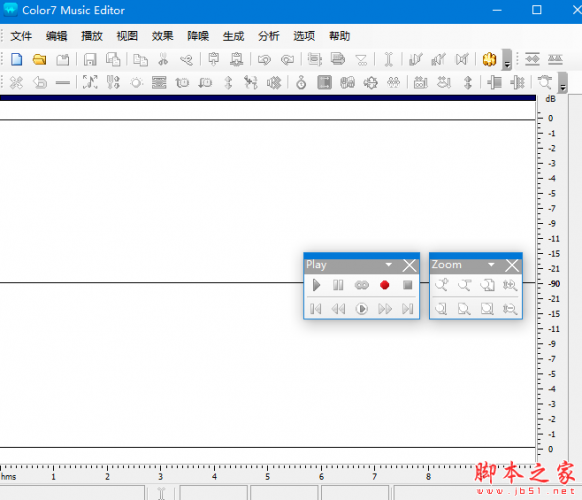Rewind with the double-left arrows
The image size is (582, 500).
[x=338, y=309]
